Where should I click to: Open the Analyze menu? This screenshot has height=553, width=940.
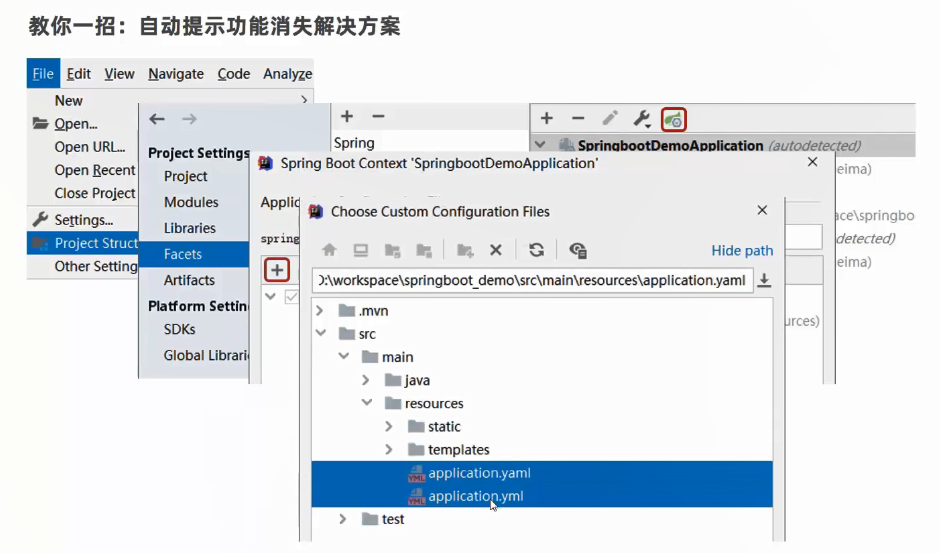(x=287, y=74)
